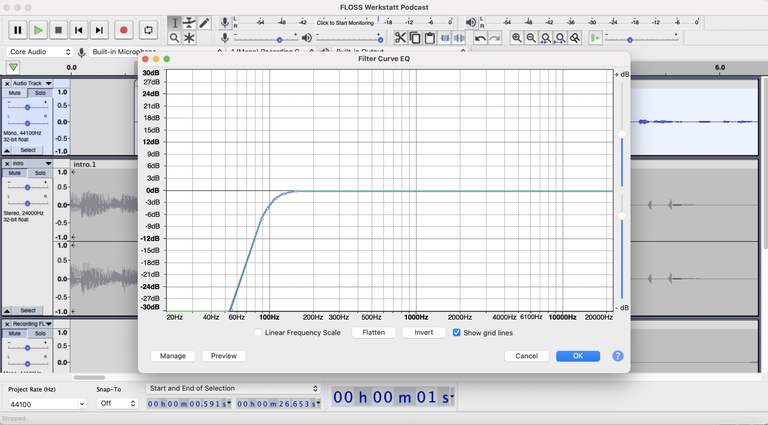This screenshot has height=425, width=768.
Task: Click the Select button on Intro track
Action: point(28,310)
